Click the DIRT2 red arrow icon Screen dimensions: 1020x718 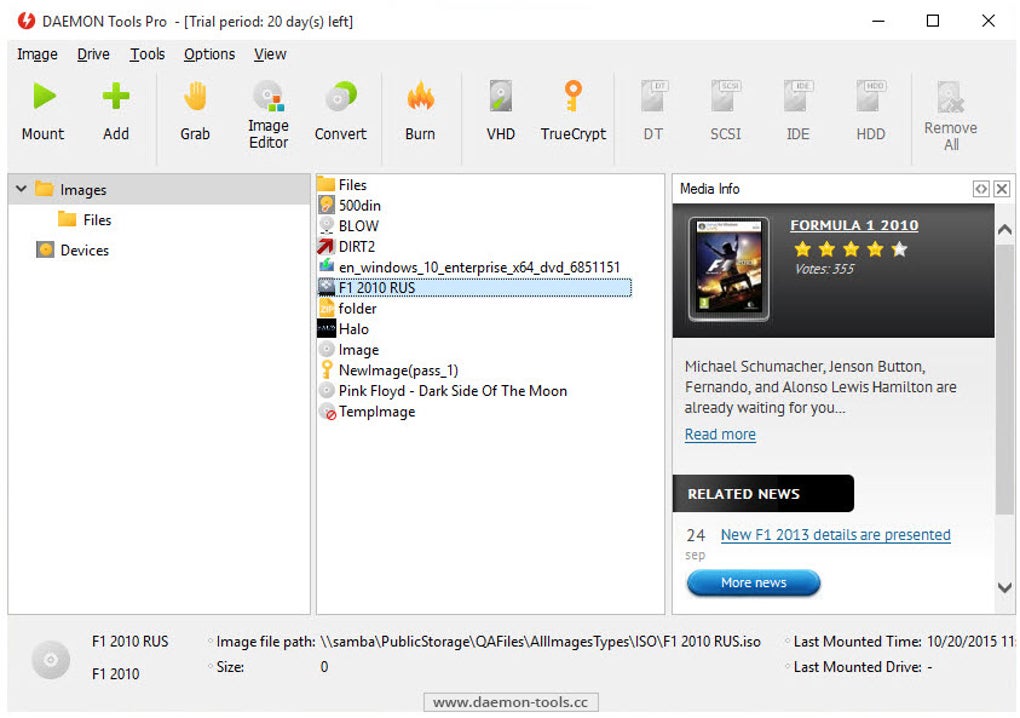click(x=327, y=246)
